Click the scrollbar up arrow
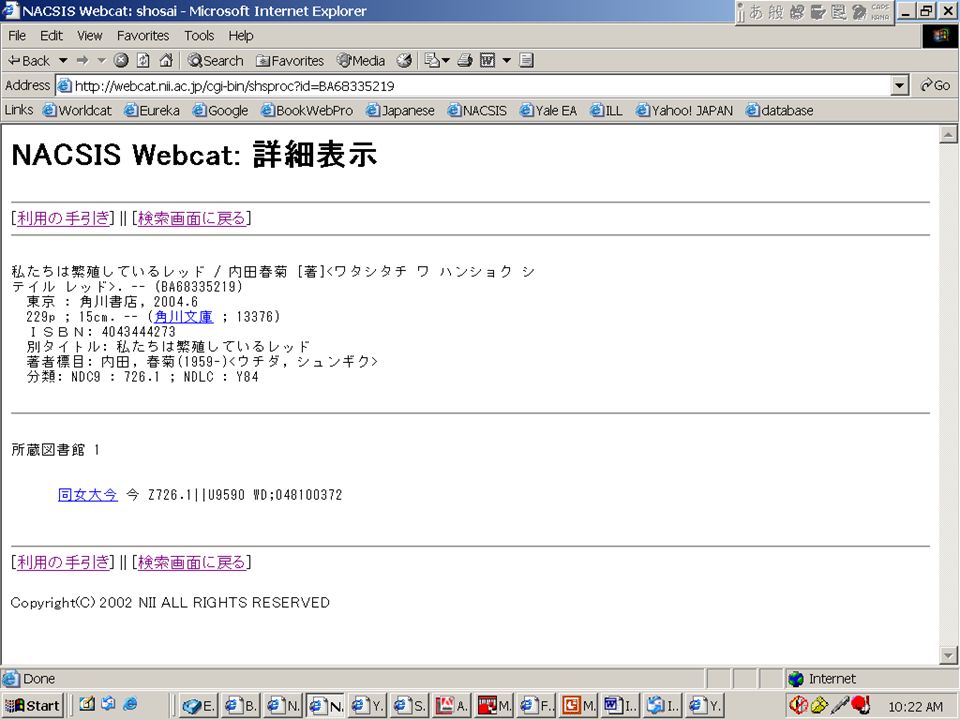 (948, 135)
